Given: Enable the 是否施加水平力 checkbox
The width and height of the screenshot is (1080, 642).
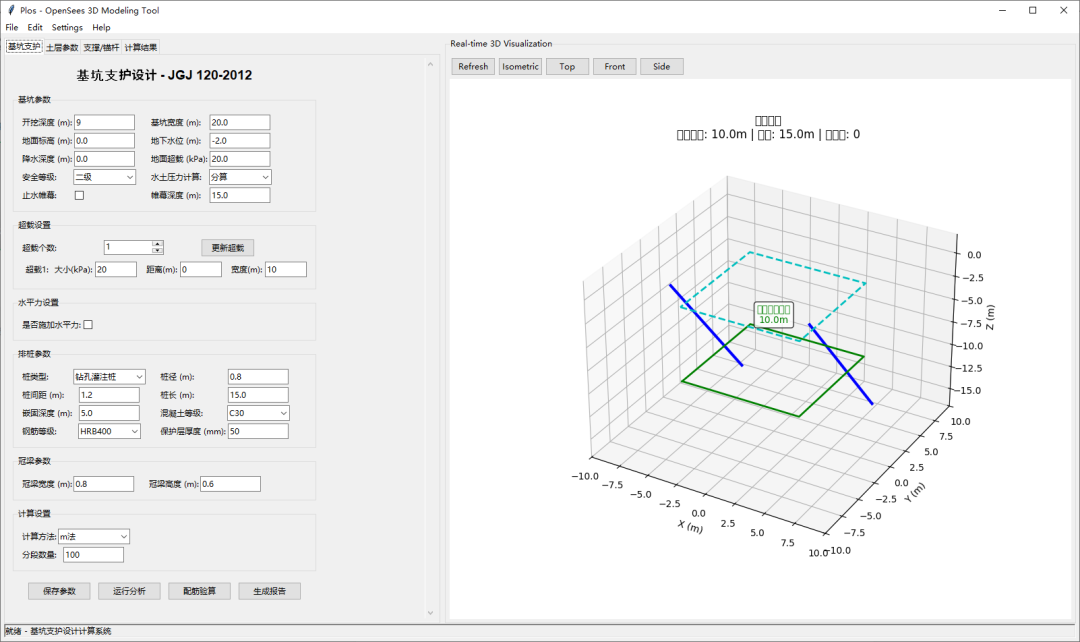Looking at the screenshot, I should 88,324.
